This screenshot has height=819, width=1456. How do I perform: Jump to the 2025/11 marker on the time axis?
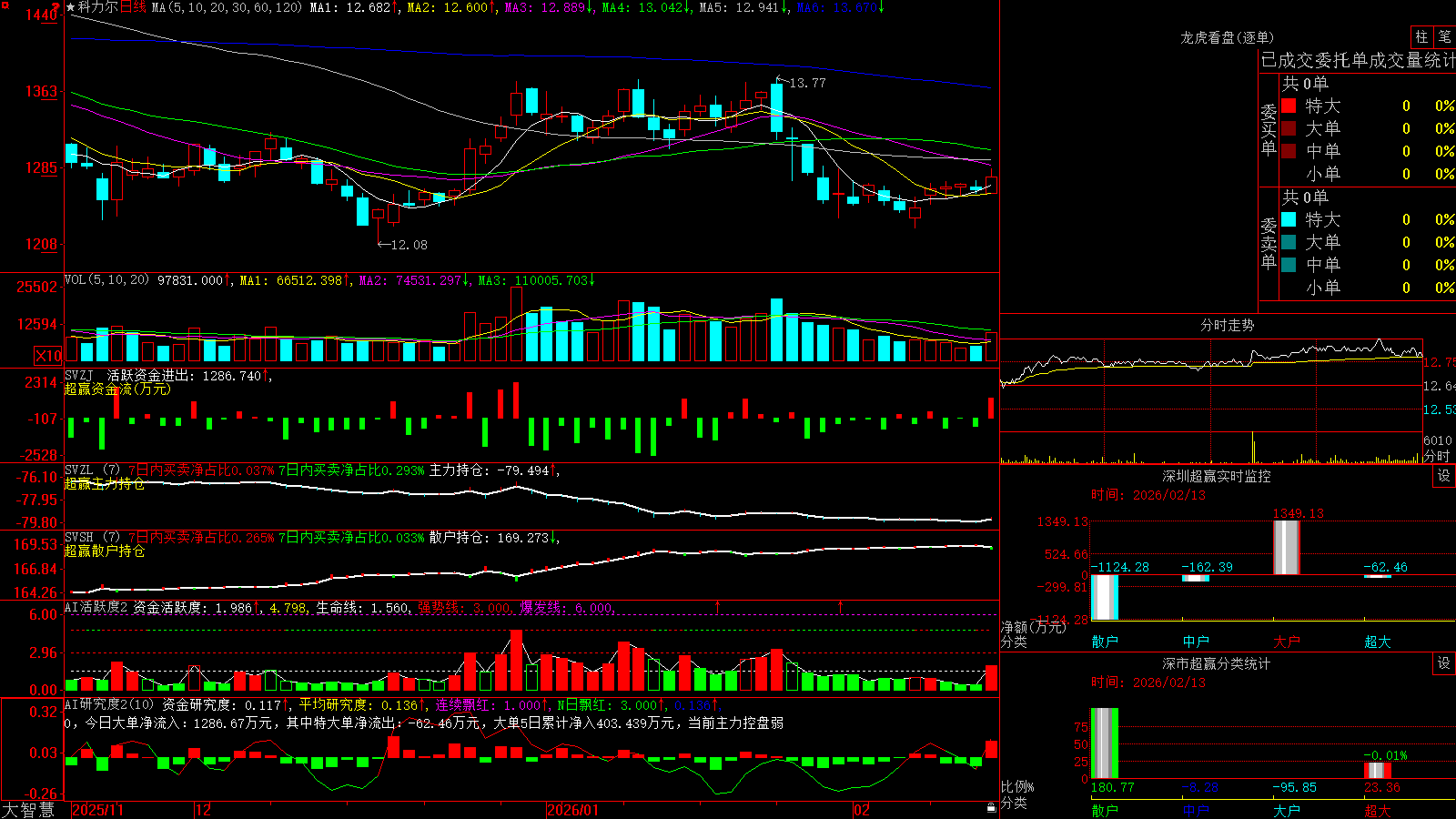coord(97,810)
